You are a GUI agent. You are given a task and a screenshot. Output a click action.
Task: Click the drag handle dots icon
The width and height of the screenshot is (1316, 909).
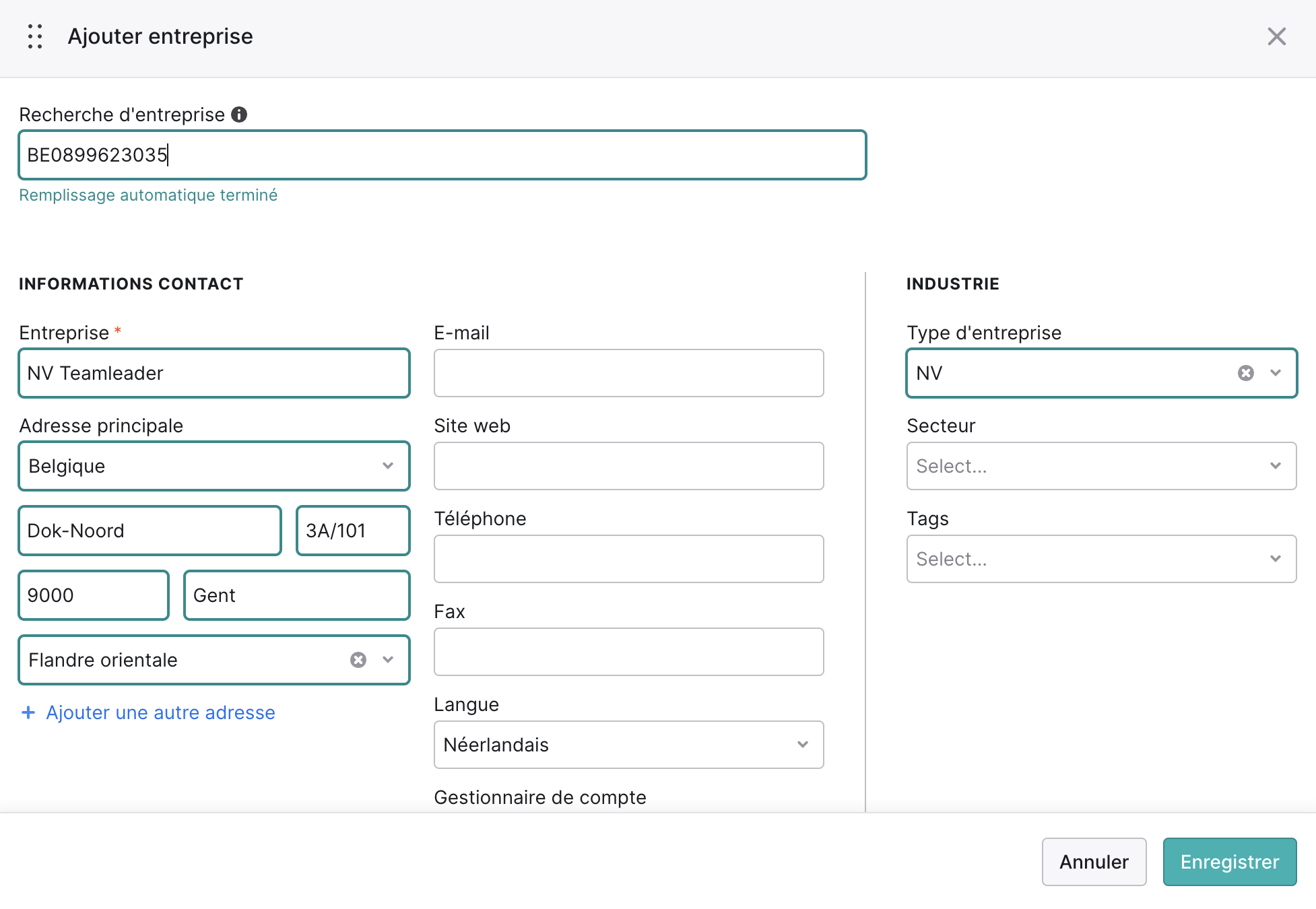pyautogui.click(x=35, y=36)
